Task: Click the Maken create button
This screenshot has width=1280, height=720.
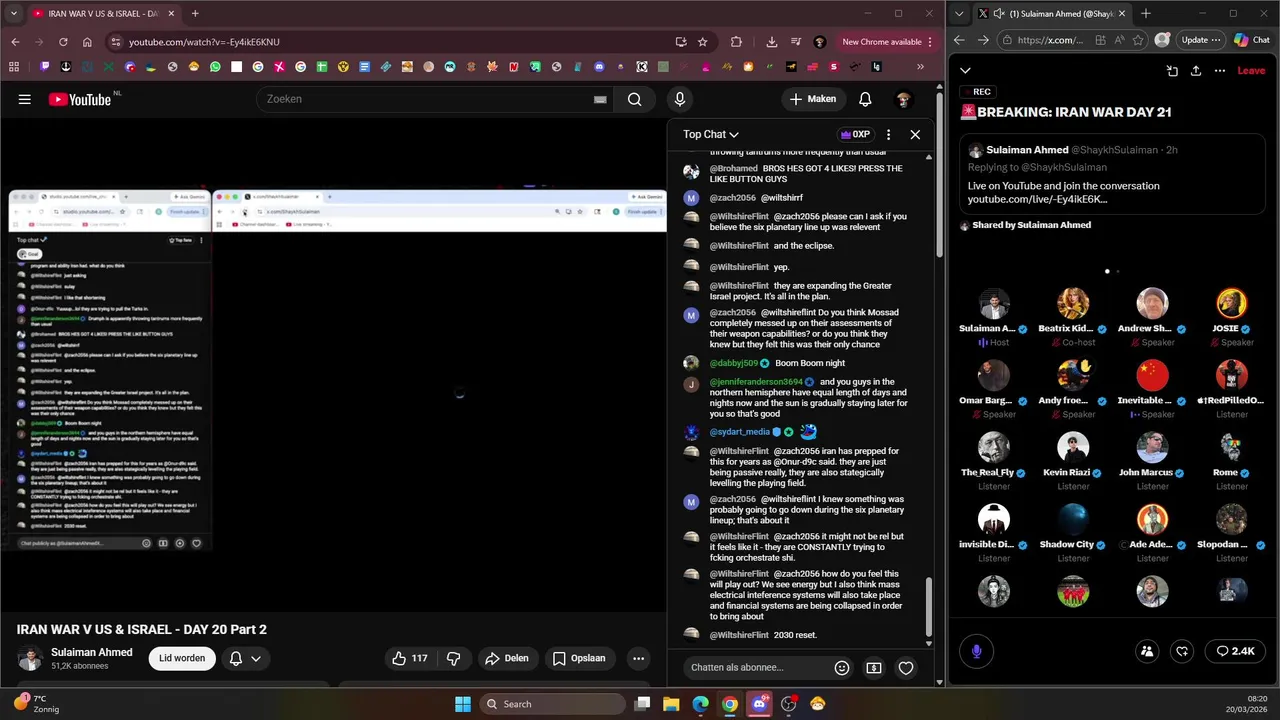Action: (813, 99)
